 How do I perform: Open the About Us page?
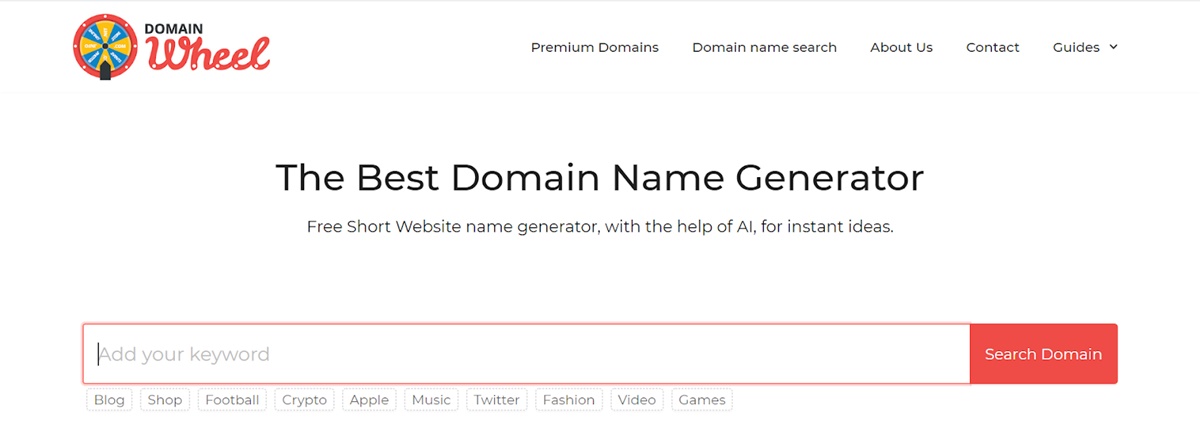pyautogui.click(x=901, y=47)
